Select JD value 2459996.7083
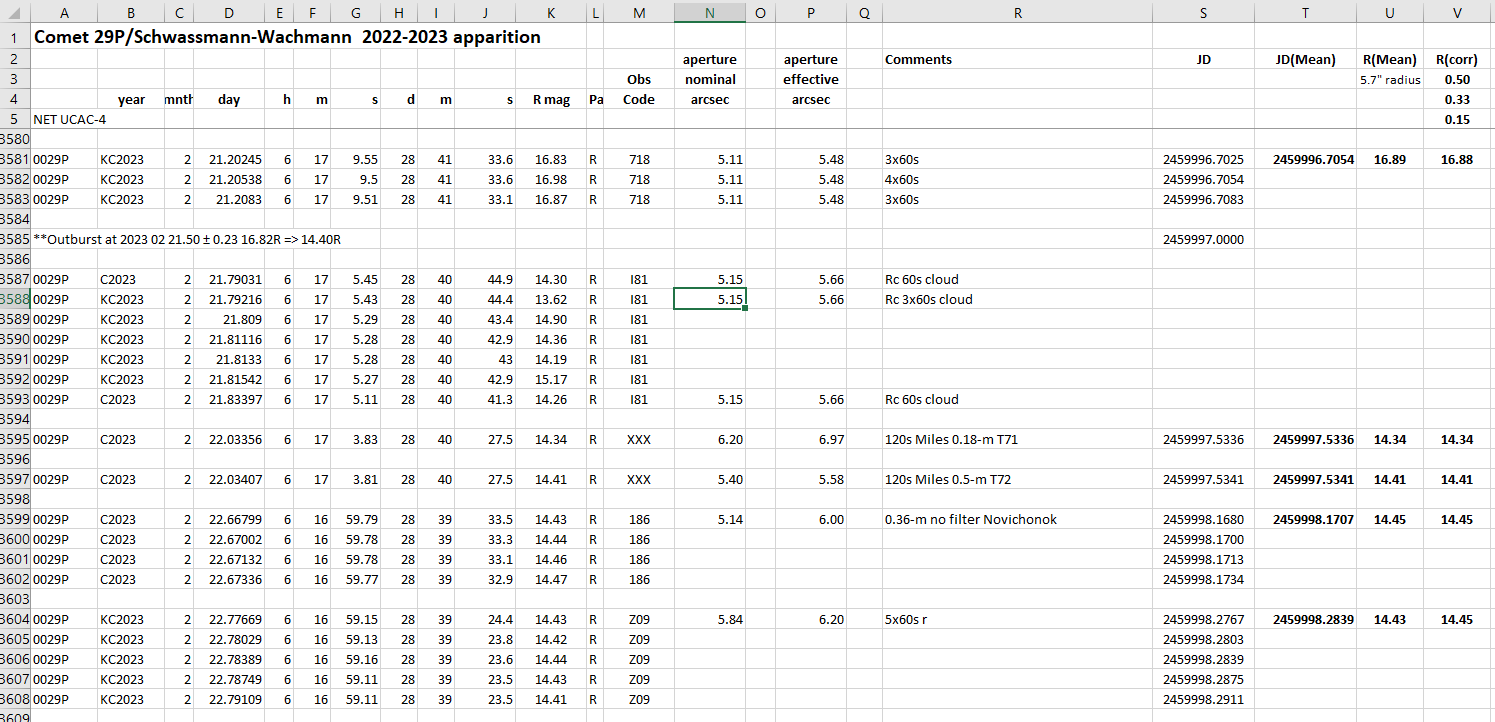Viewport: 1495px width, 722px height. coord(1203,199)
